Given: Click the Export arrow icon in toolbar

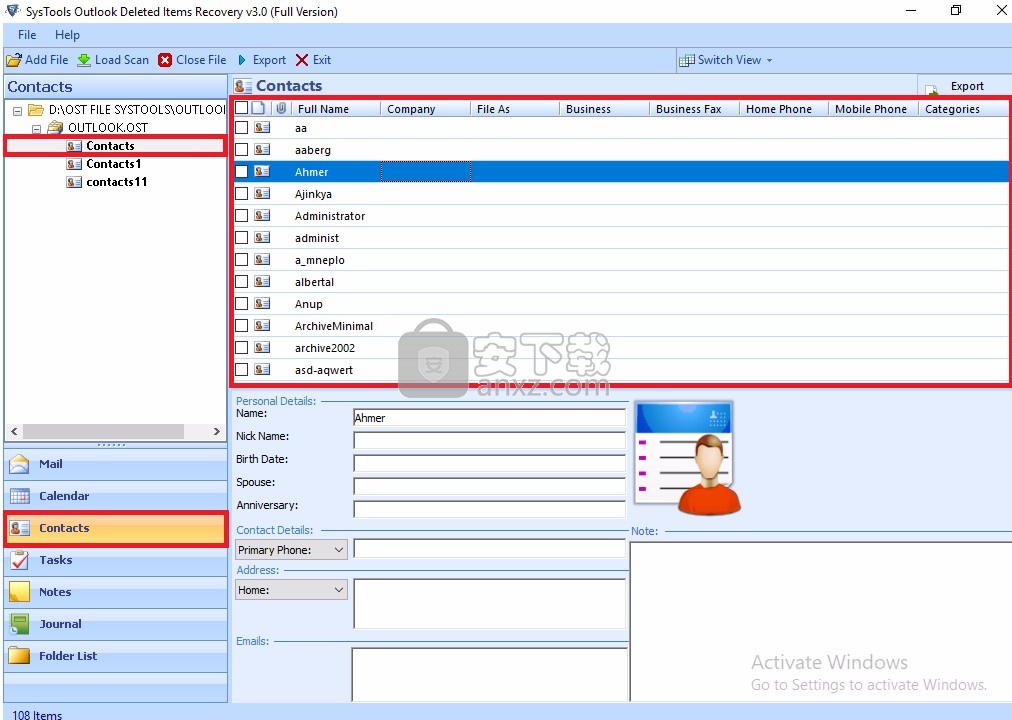Looking at the screenshot, I should 242,60.
